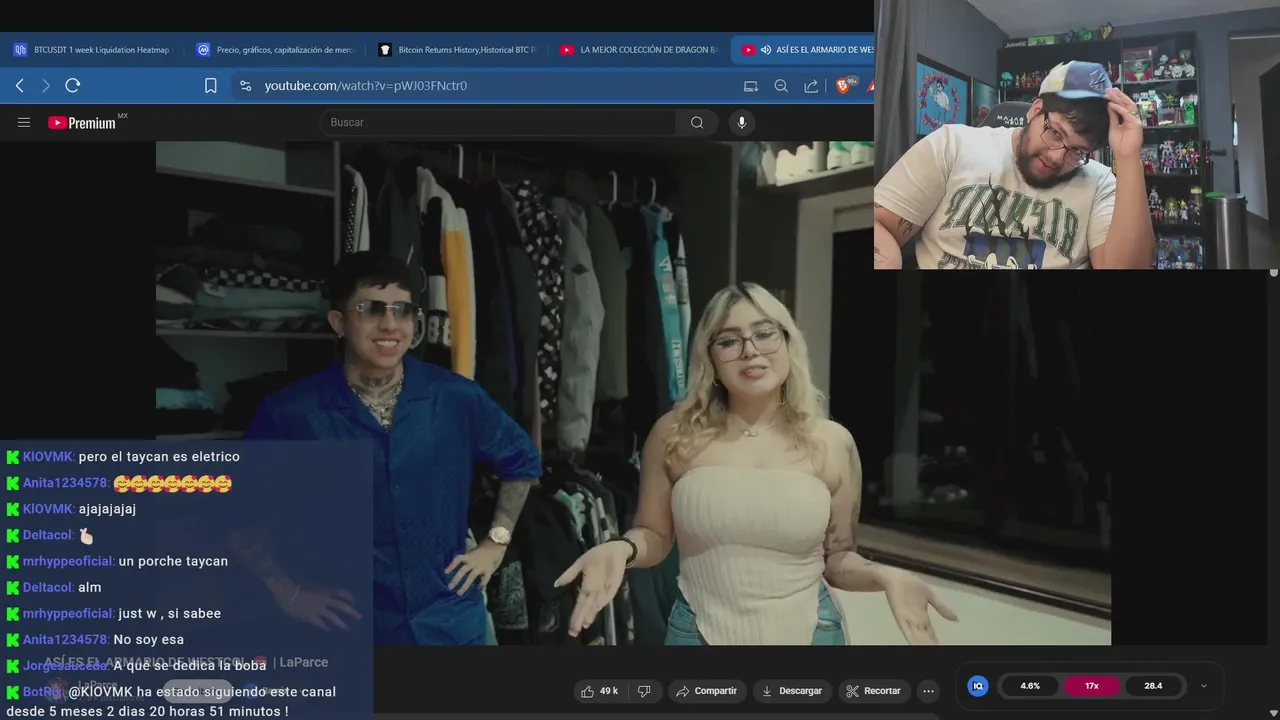The image size is (1280, 720).
Task: Click chat message 'No soy esa'
Action: [x=149, y=639]
